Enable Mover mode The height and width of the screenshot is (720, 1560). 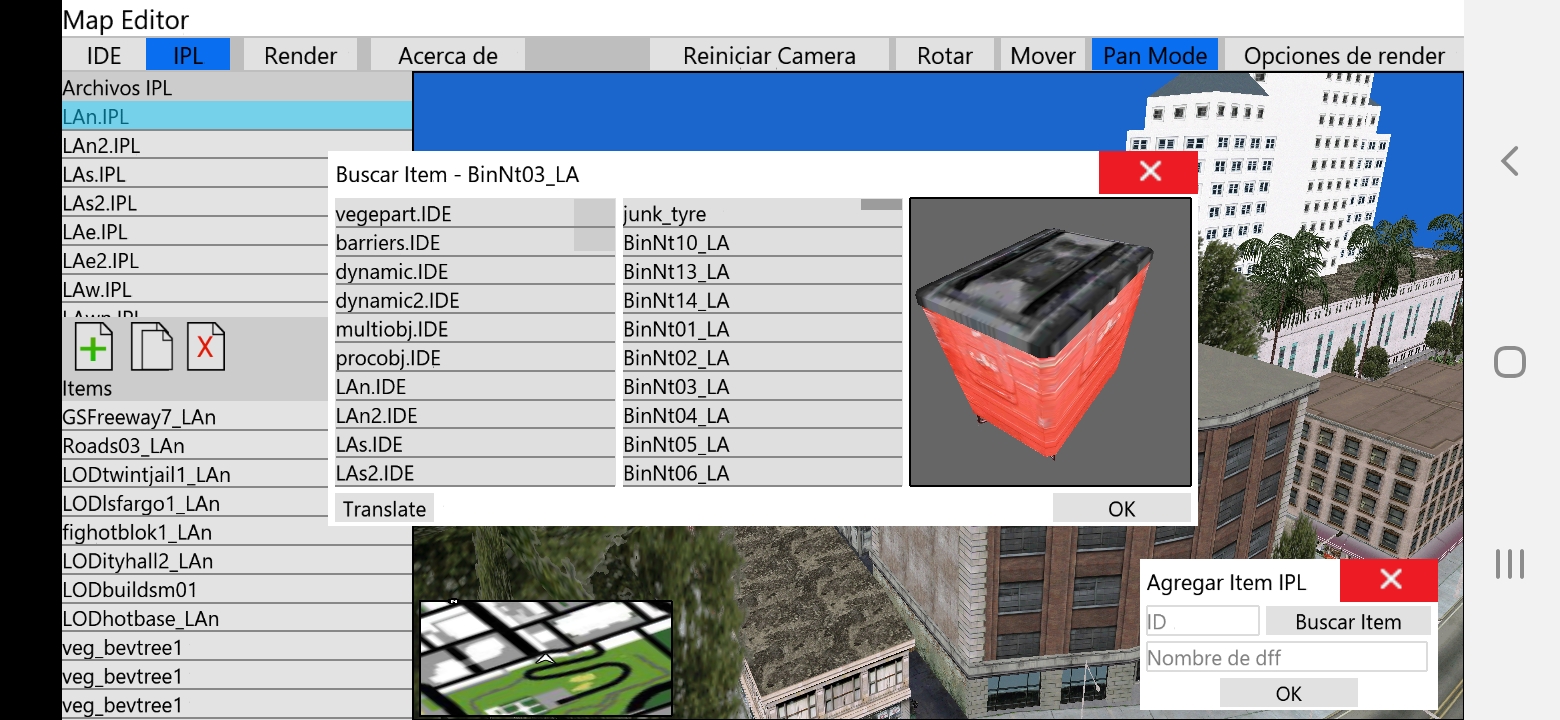pos(1043,55)
